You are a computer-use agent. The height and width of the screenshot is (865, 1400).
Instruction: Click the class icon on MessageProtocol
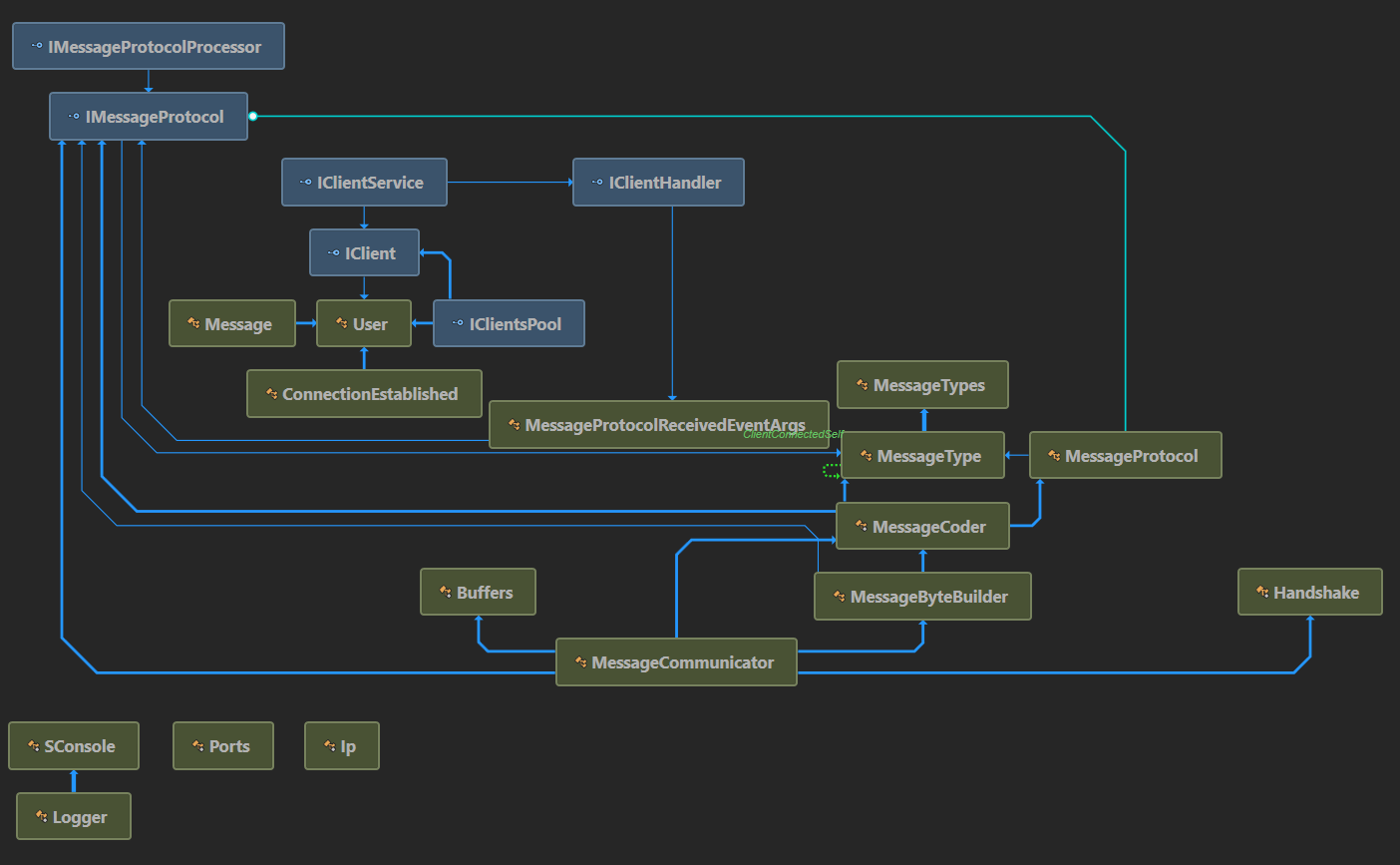pyautogui.click(x=1054, y=456)
